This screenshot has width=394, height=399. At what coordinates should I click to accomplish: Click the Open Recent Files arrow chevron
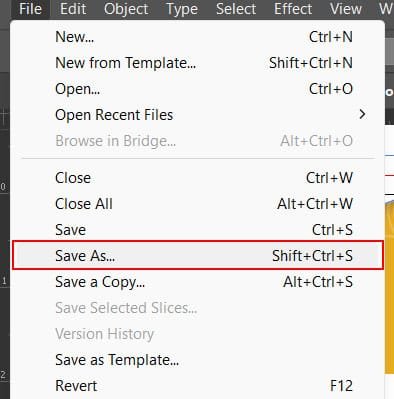tap(362, 115)
